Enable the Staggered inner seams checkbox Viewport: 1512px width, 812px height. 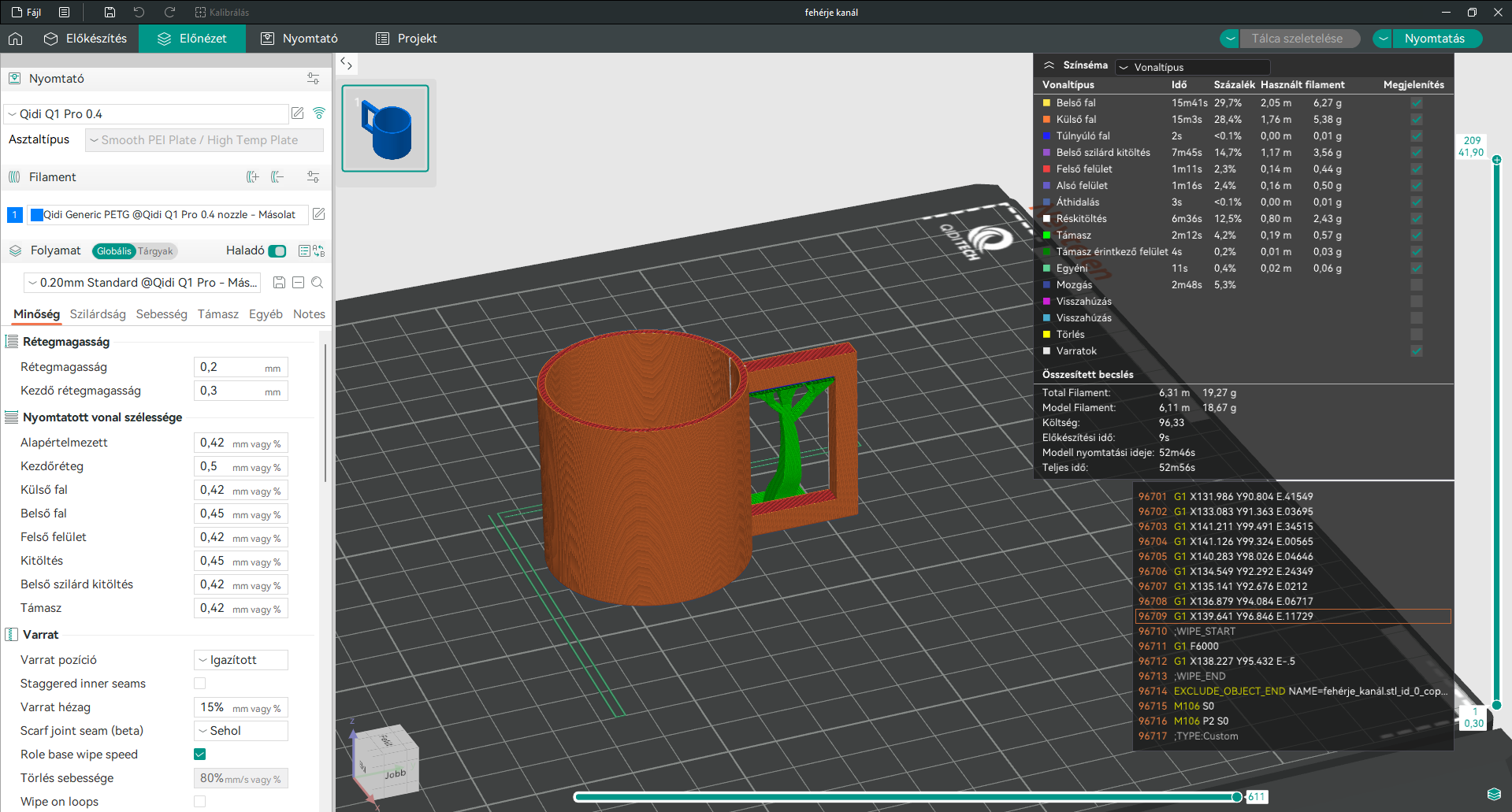click(x=200, y=684)
